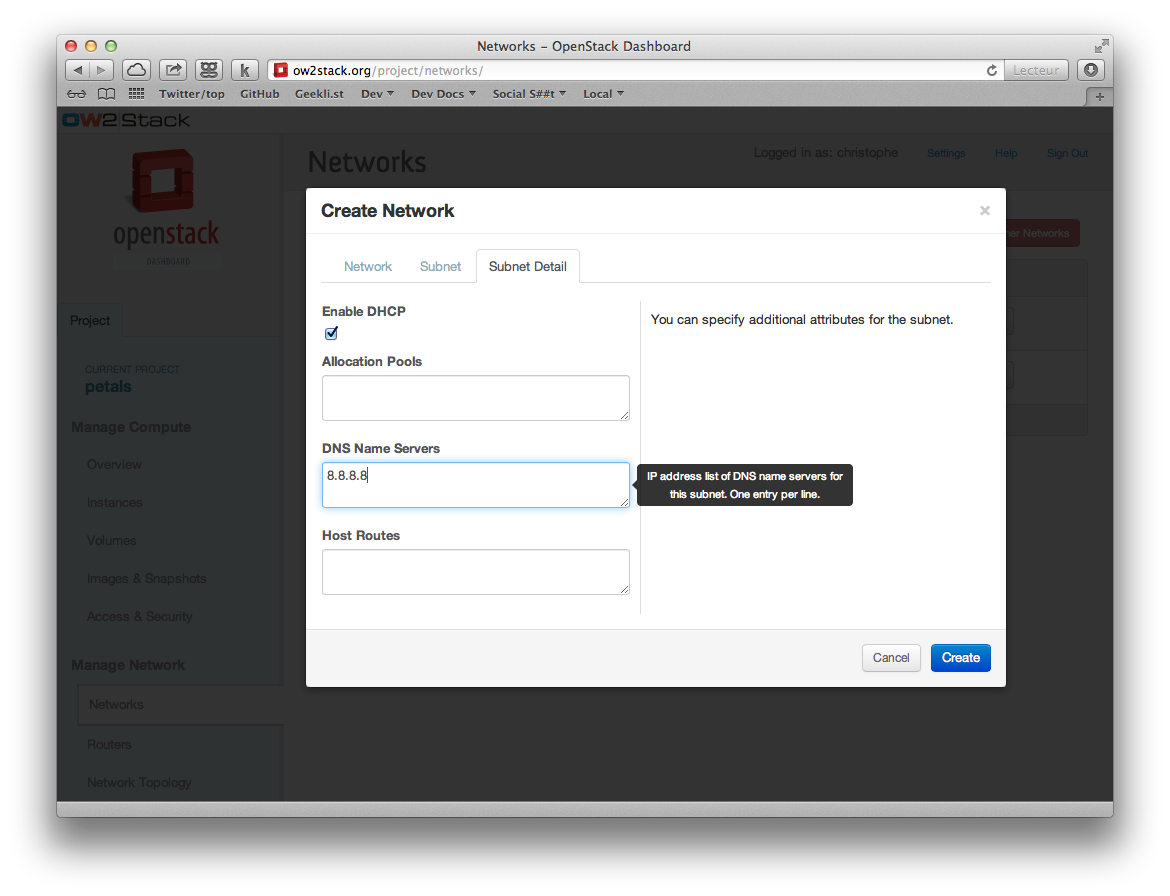This screenshot has width=1170, height=896.
Task: Open Routers in sidebar
Action: pyautogui.click(x=109, y=745)
